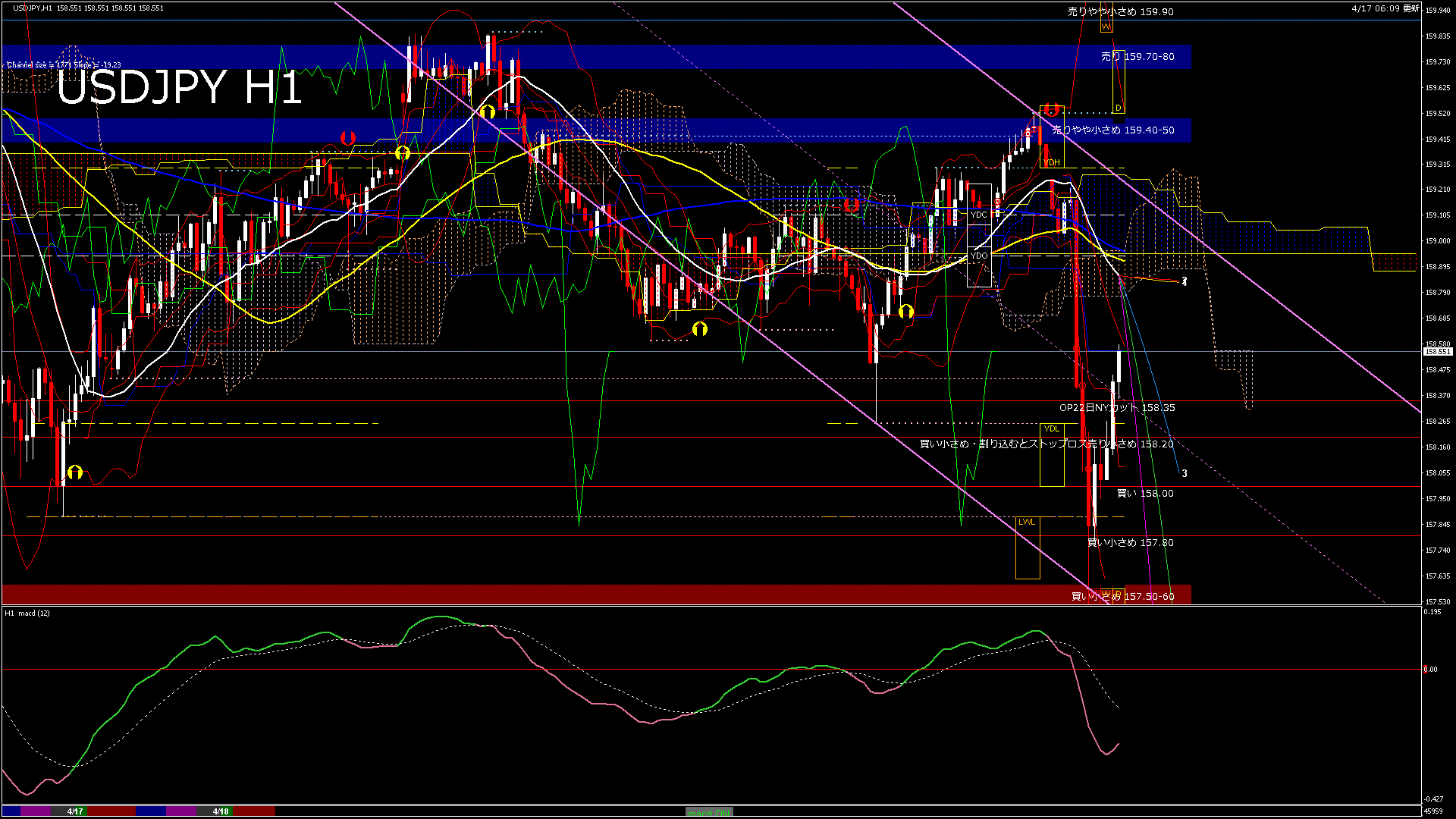Screen dimensions: 1456x819
Task: Click the OP22日NYカット 158.35 option label
Action: coord(1117,408)
